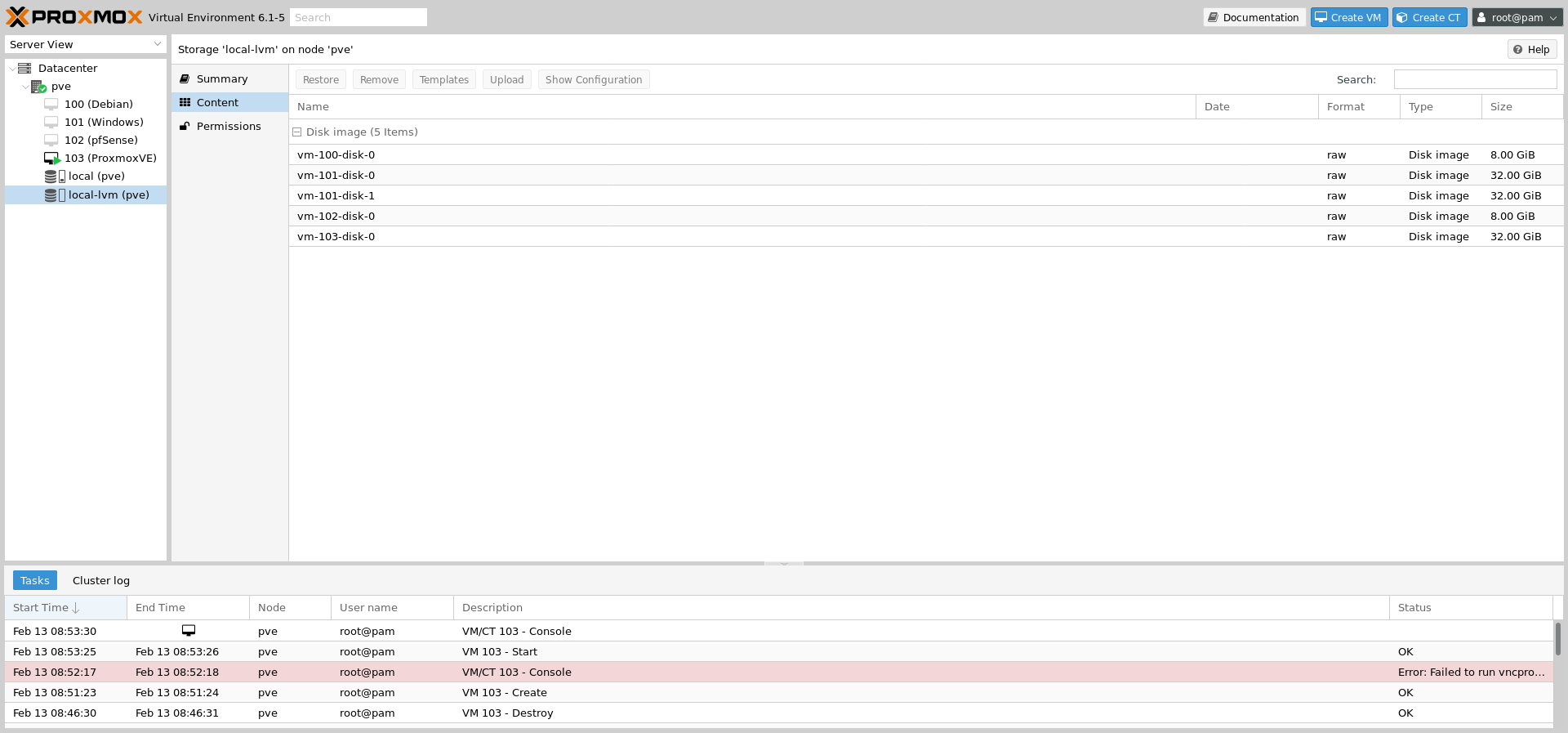Image resolution: width=1568 pixels, height=733 pixels.
Task: Click the Proxmox logo
Action: click(74, 17)
